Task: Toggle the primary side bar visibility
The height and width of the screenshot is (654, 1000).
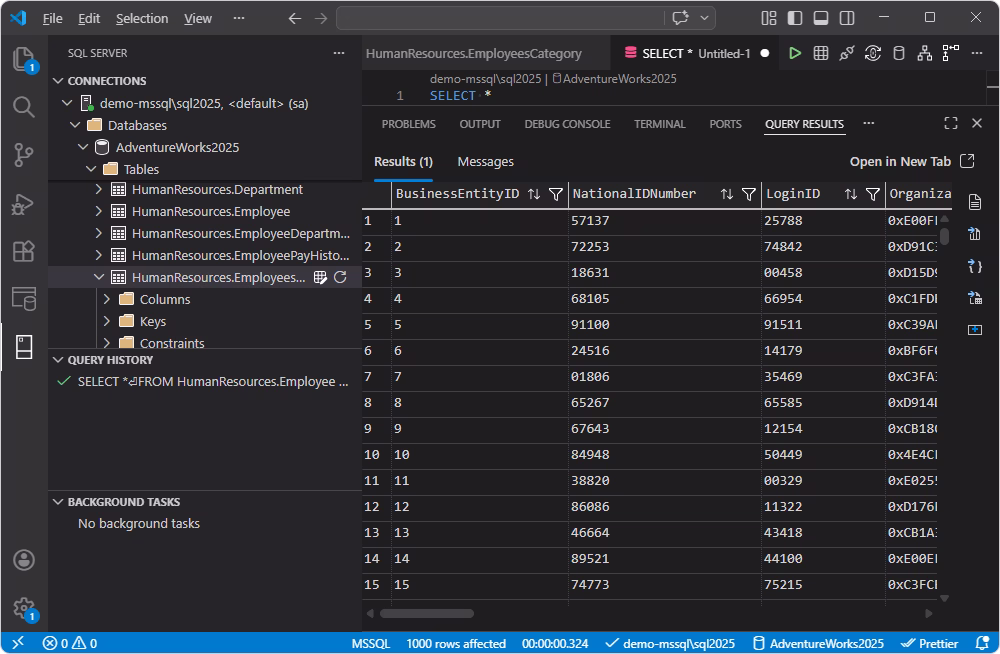Action: 795,18
